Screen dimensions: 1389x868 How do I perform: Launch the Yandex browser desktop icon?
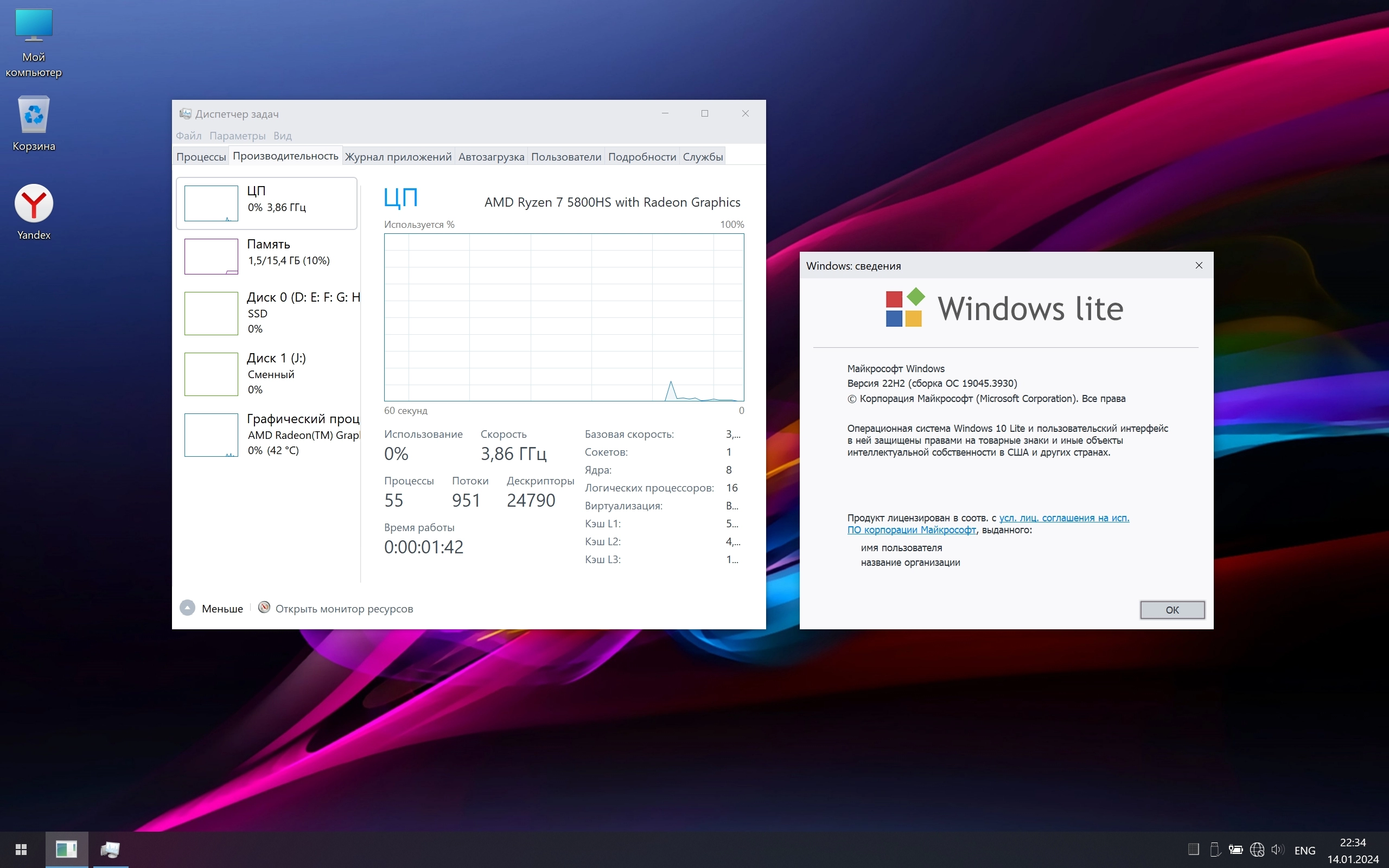[x=33, y=211]
